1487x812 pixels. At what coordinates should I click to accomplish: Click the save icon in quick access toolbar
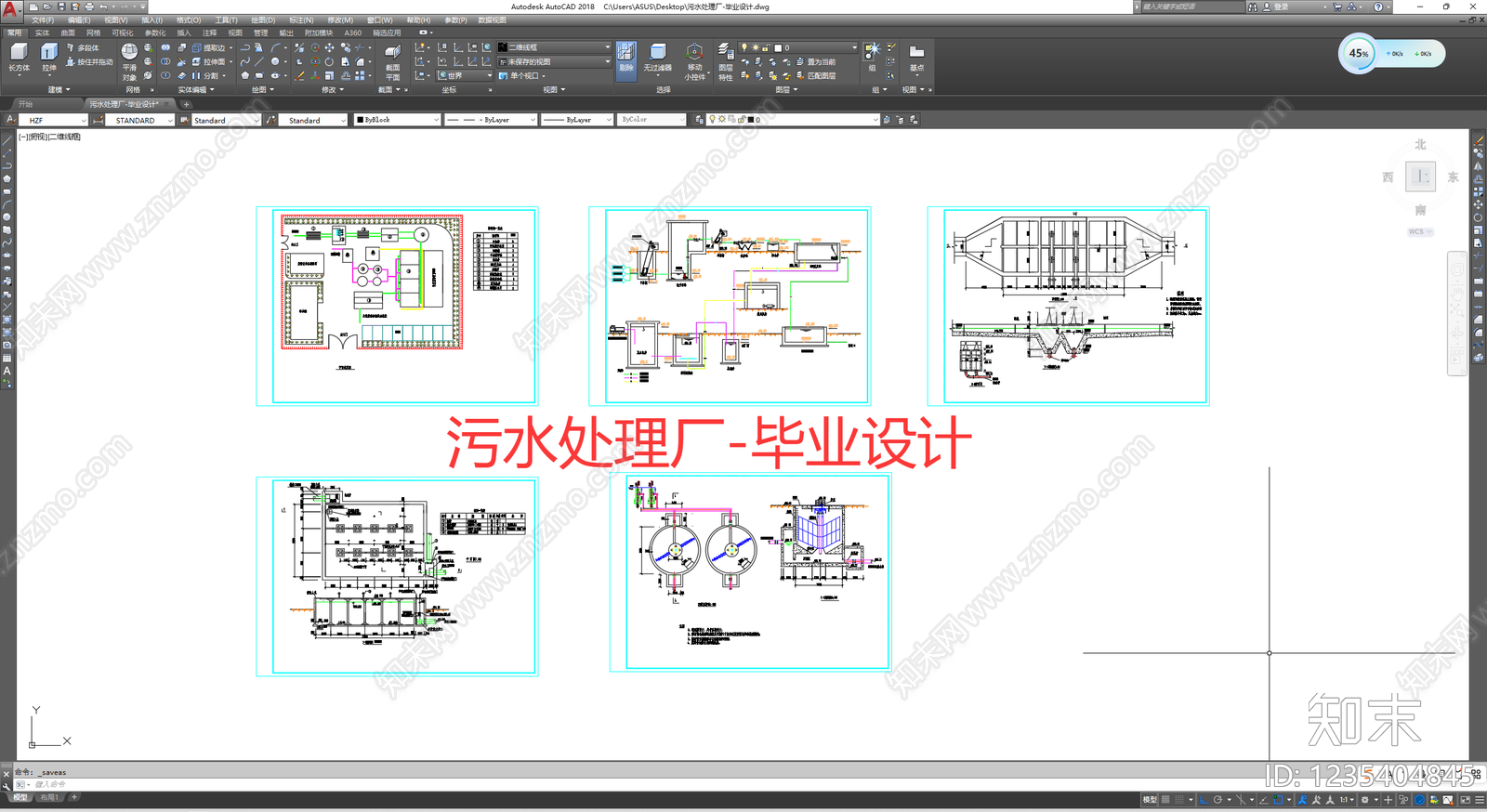pos(61,7)
